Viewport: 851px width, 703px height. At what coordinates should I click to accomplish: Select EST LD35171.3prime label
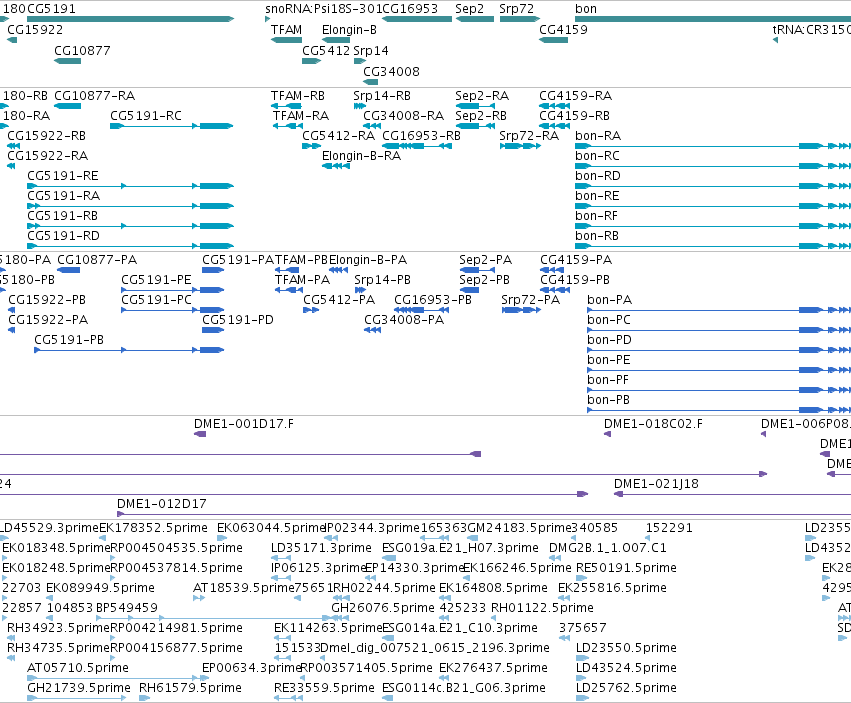(x=321, y=548)
